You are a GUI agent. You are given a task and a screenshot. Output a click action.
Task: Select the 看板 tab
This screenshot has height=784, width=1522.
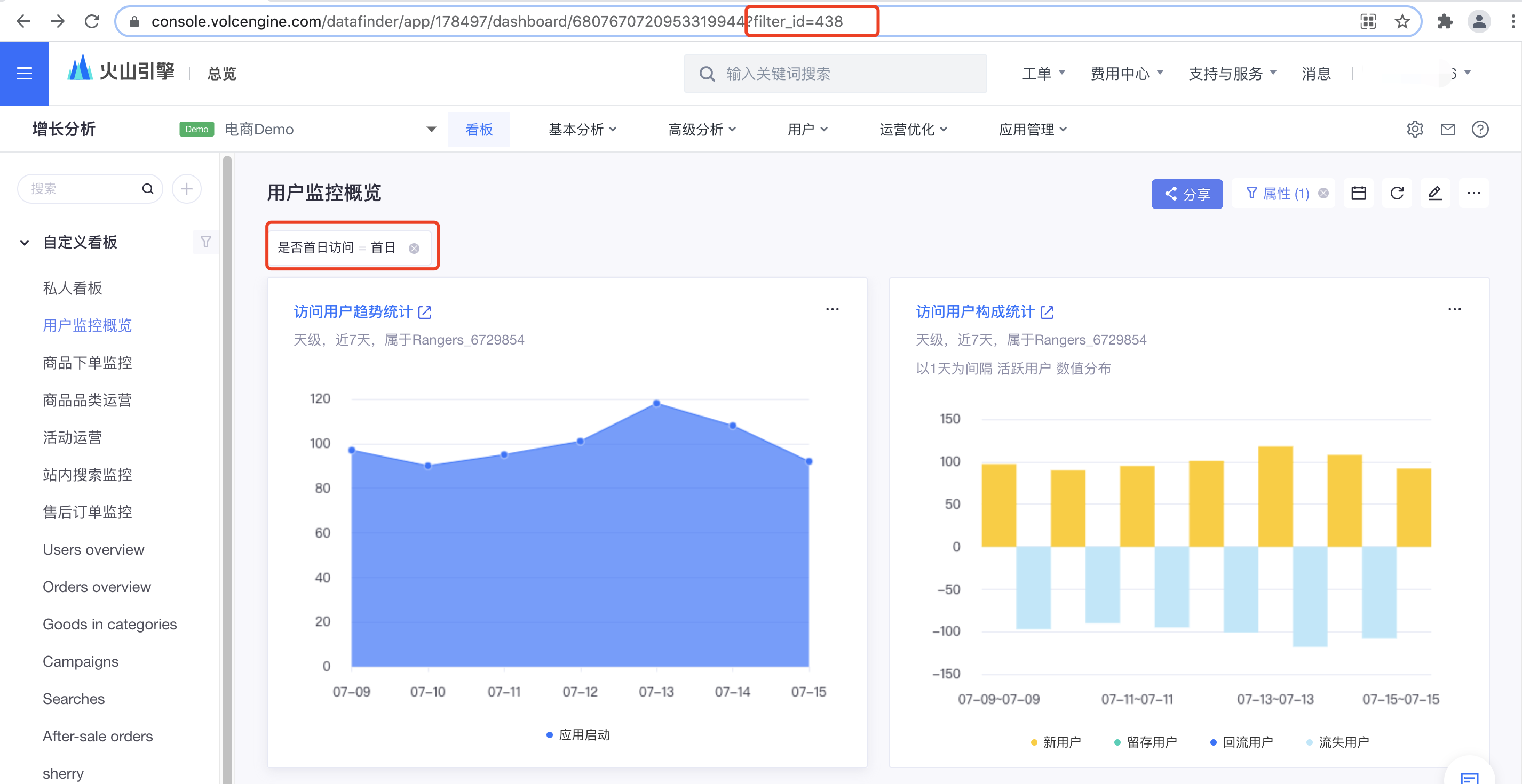tap(479, 129)
